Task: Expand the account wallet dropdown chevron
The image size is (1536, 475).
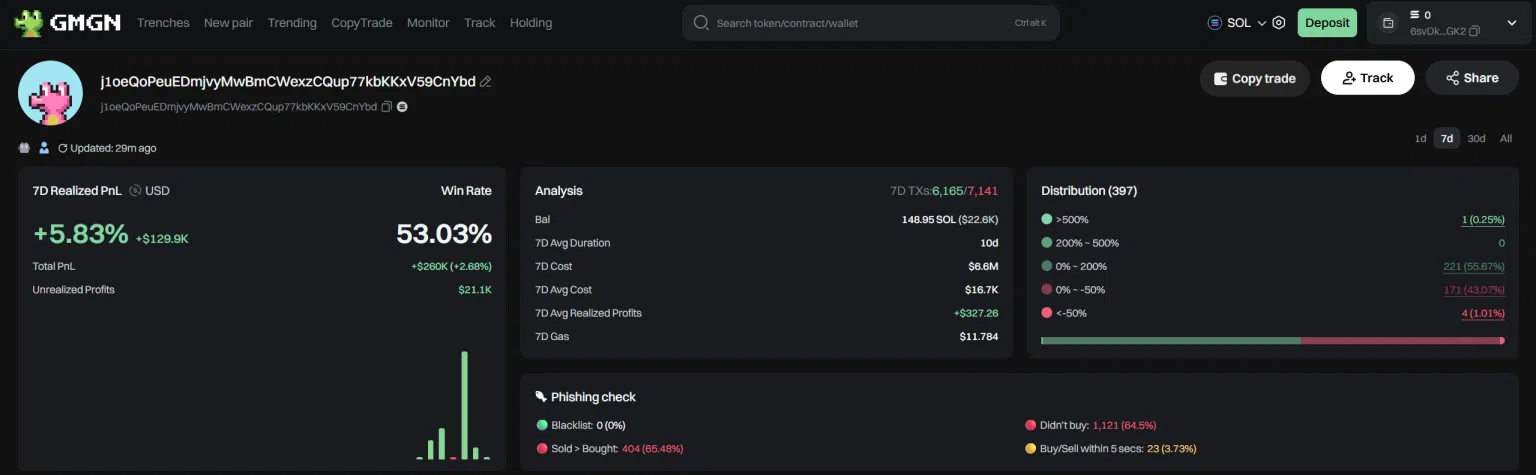Action: tap(1511, 23)
